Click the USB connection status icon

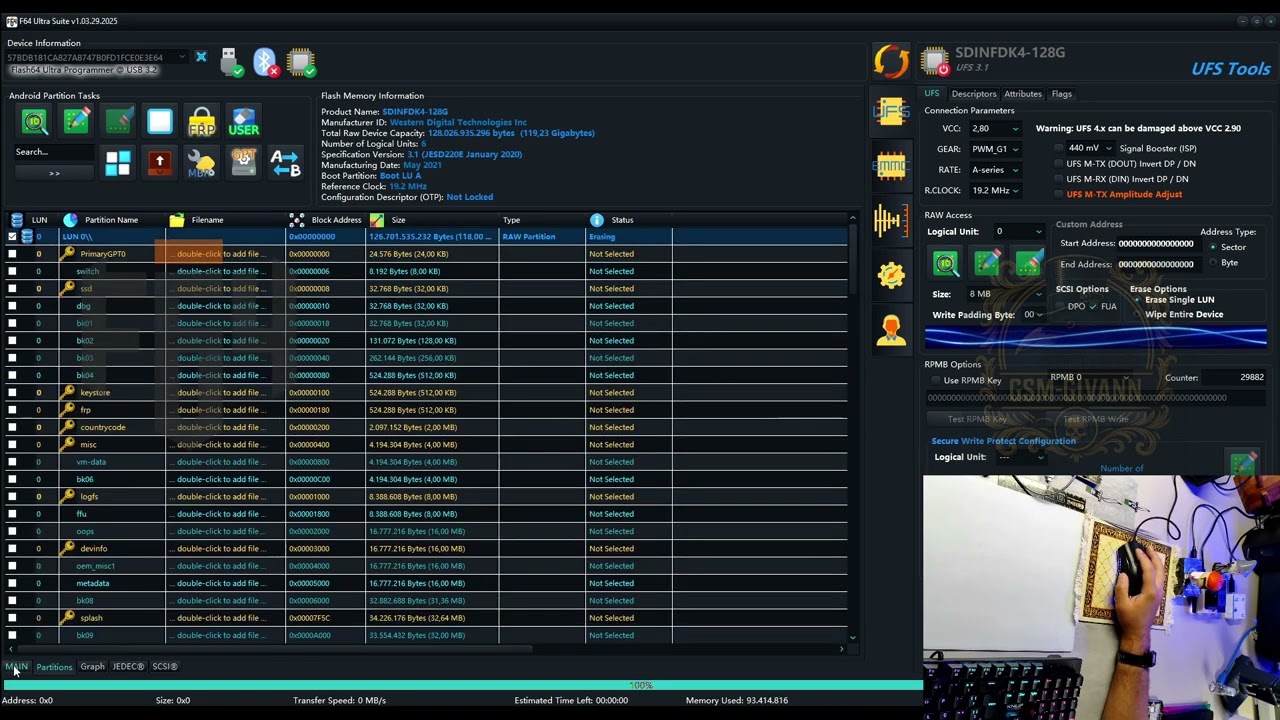pos(230,63)
